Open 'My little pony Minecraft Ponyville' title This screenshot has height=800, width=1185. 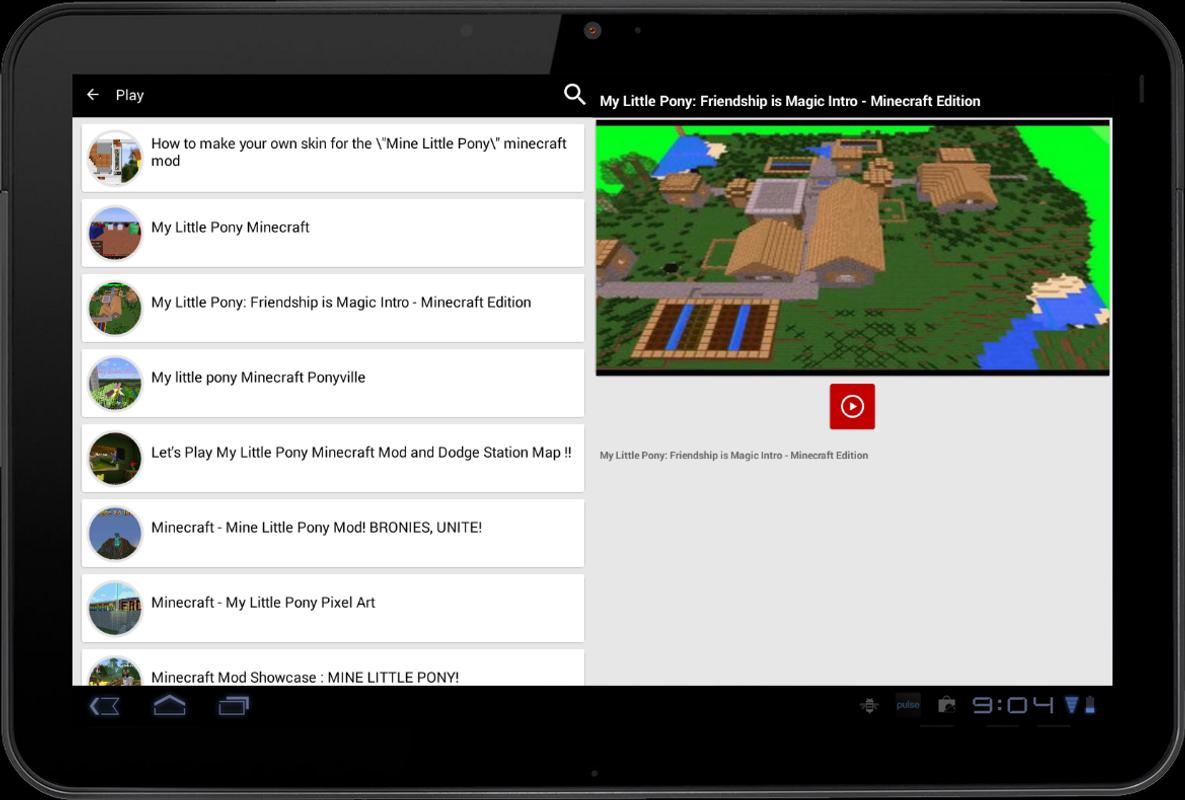[258, 377]
